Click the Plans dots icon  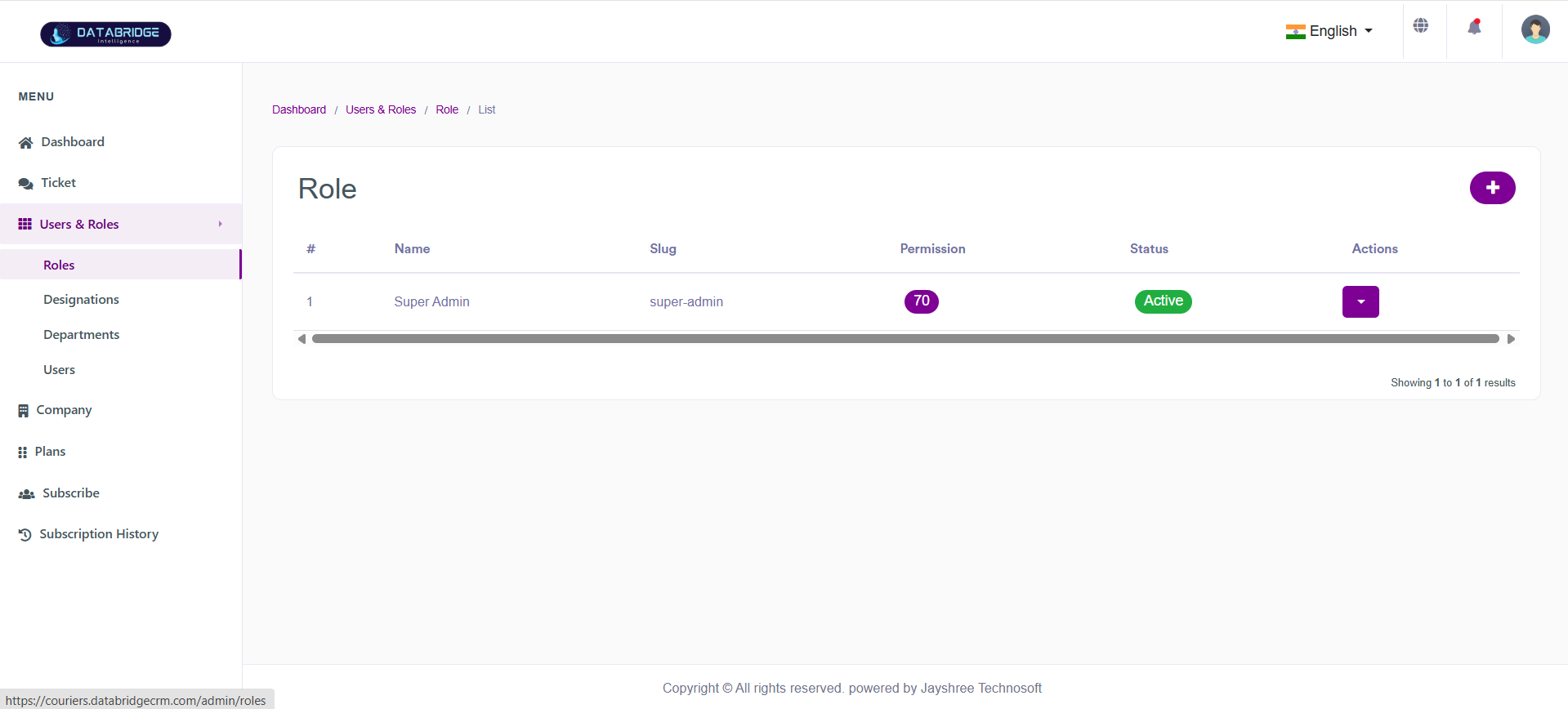23,453
